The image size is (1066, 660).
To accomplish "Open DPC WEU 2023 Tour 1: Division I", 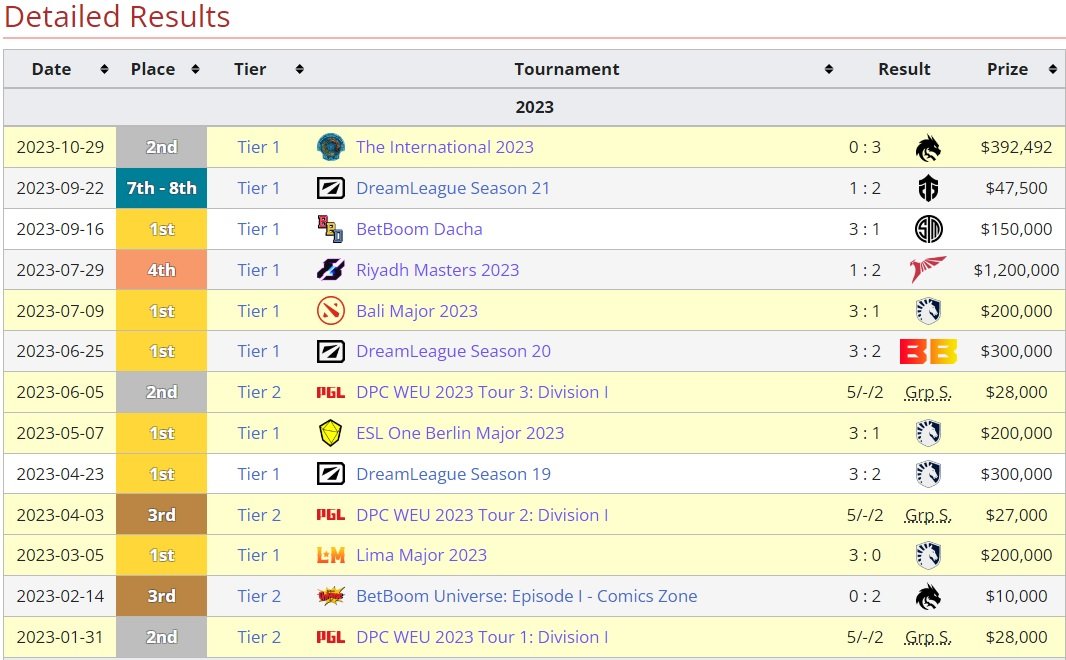I will [482, 637].
